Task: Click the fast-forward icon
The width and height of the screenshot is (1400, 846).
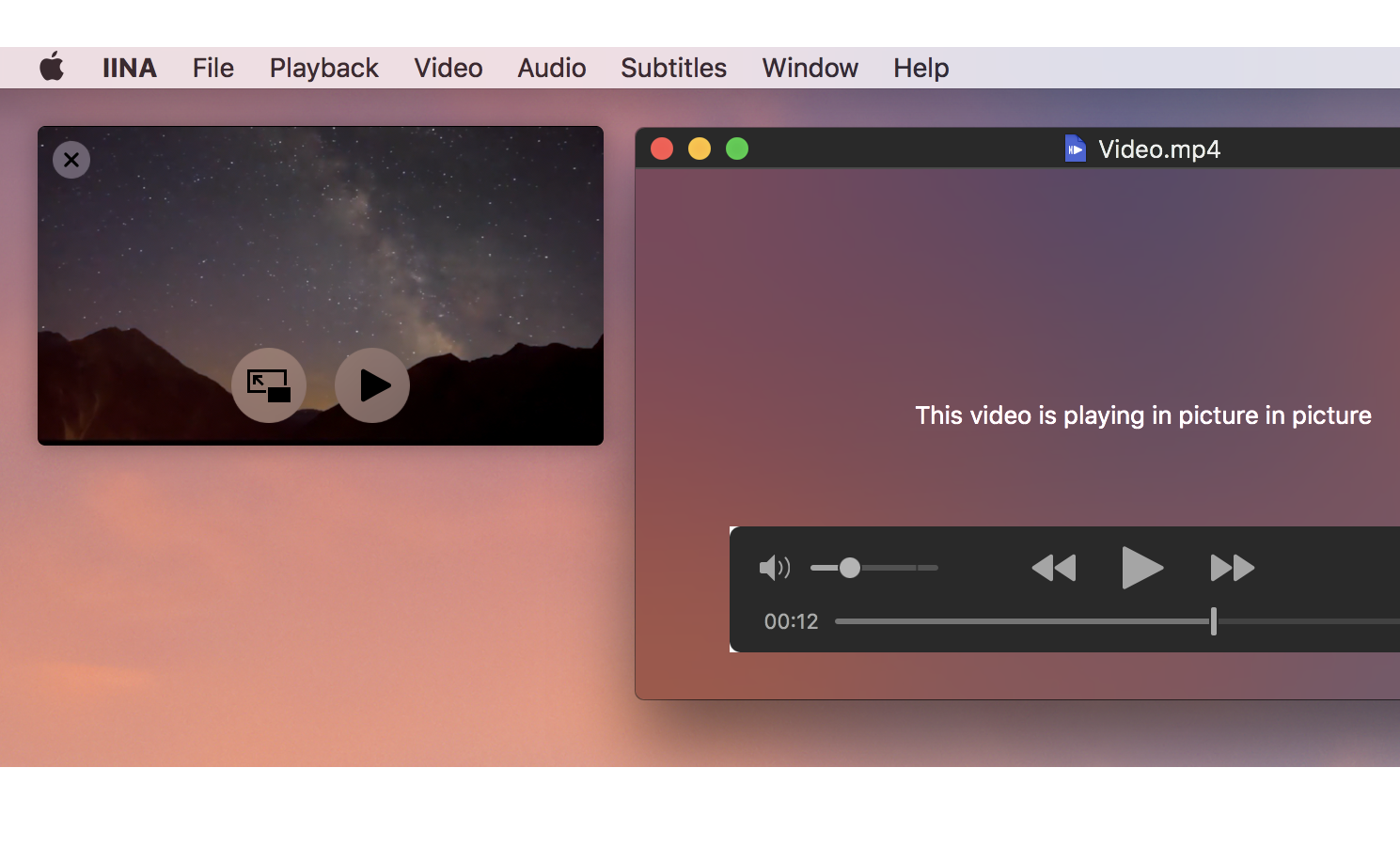Action: 1231,567
